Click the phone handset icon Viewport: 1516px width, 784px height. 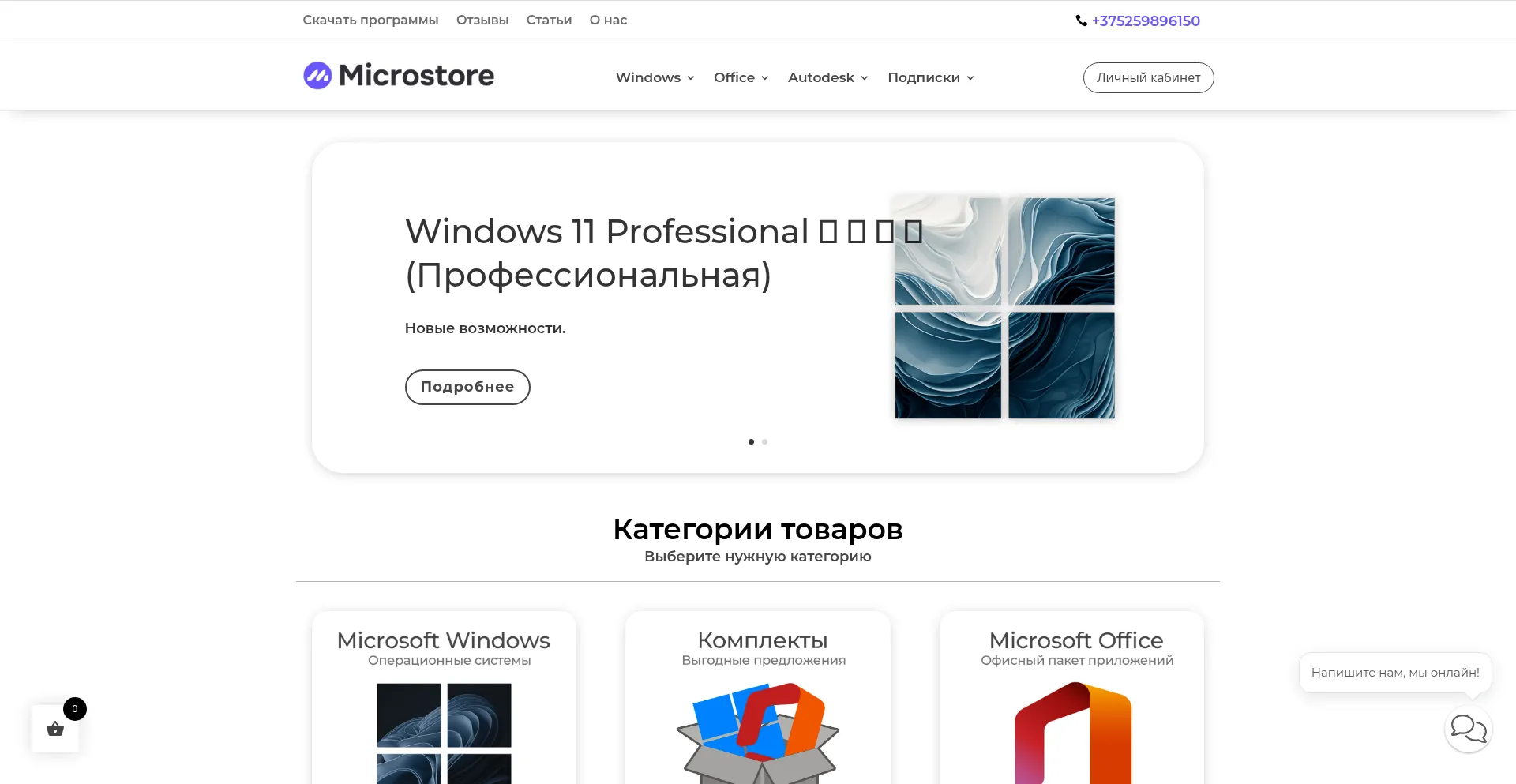tap(1081, 21)
